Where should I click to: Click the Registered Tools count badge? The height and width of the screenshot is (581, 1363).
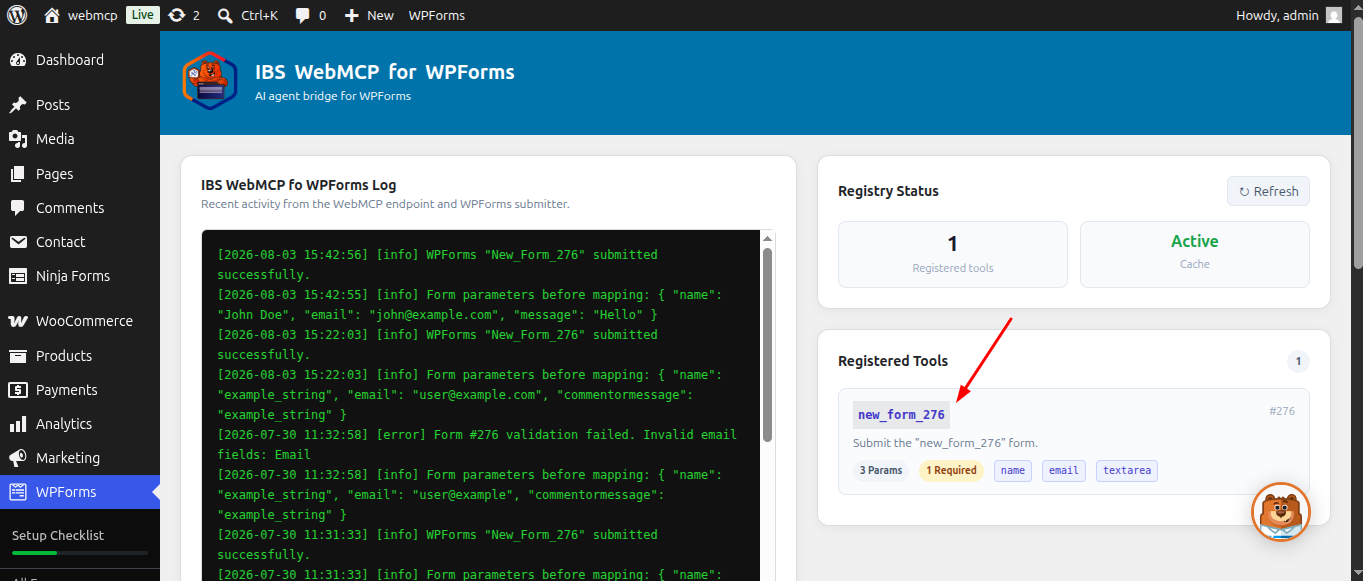pyautogui.click(x=1298, y=361)
